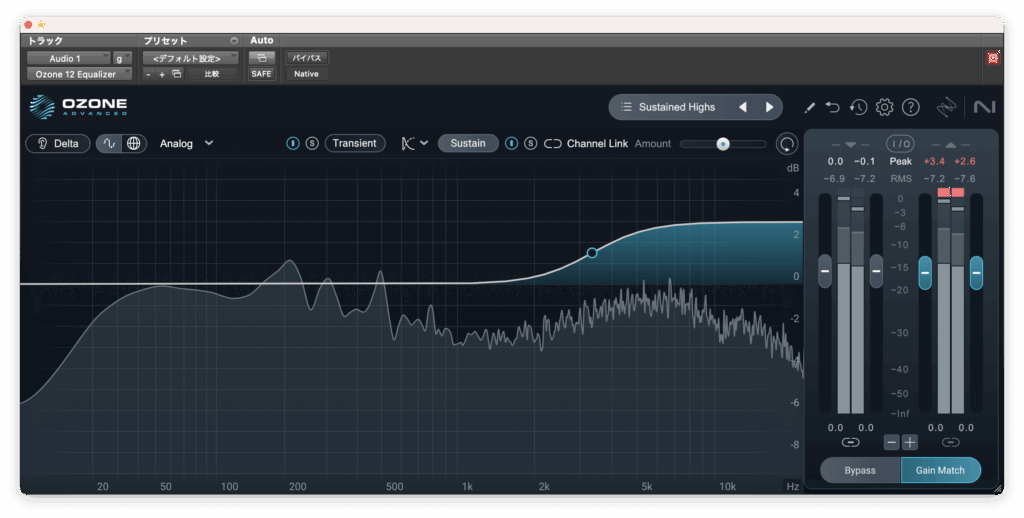Open the undo history clock icon
This screenshot has width=1024, height=518.
point(858,107)
